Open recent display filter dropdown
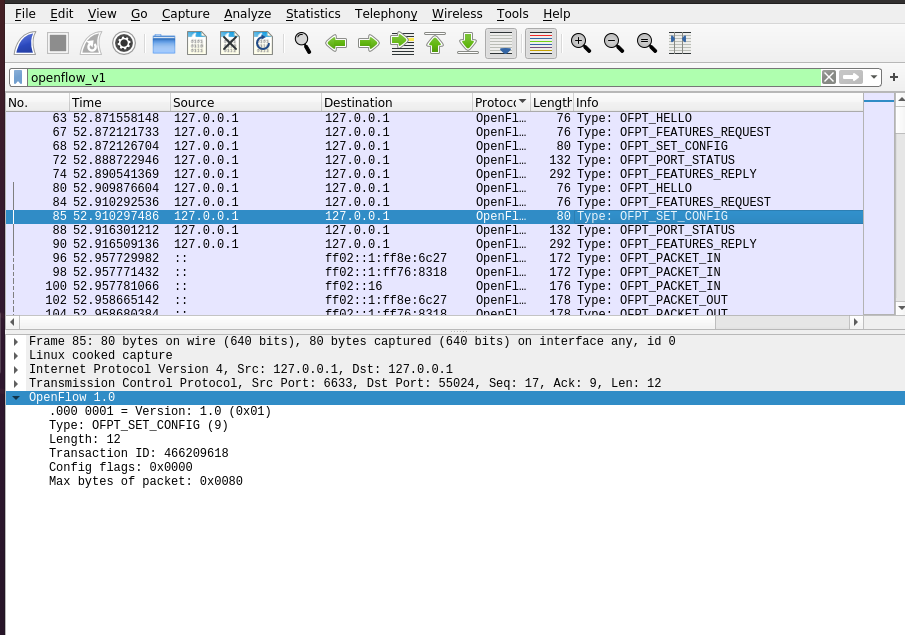This screenshot has width=905, height=635. coord(874,77)
